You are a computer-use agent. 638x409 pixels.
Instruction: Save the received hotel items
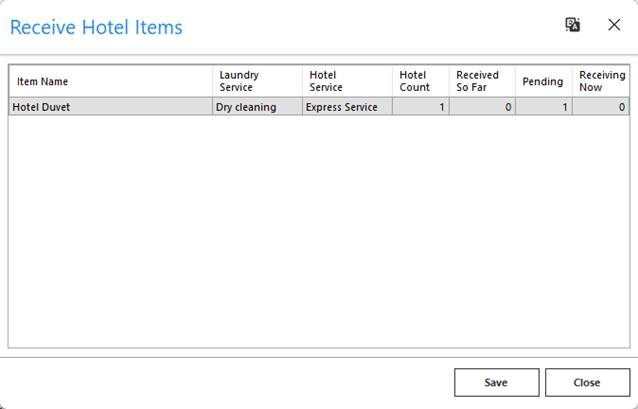tap(496, 382)
